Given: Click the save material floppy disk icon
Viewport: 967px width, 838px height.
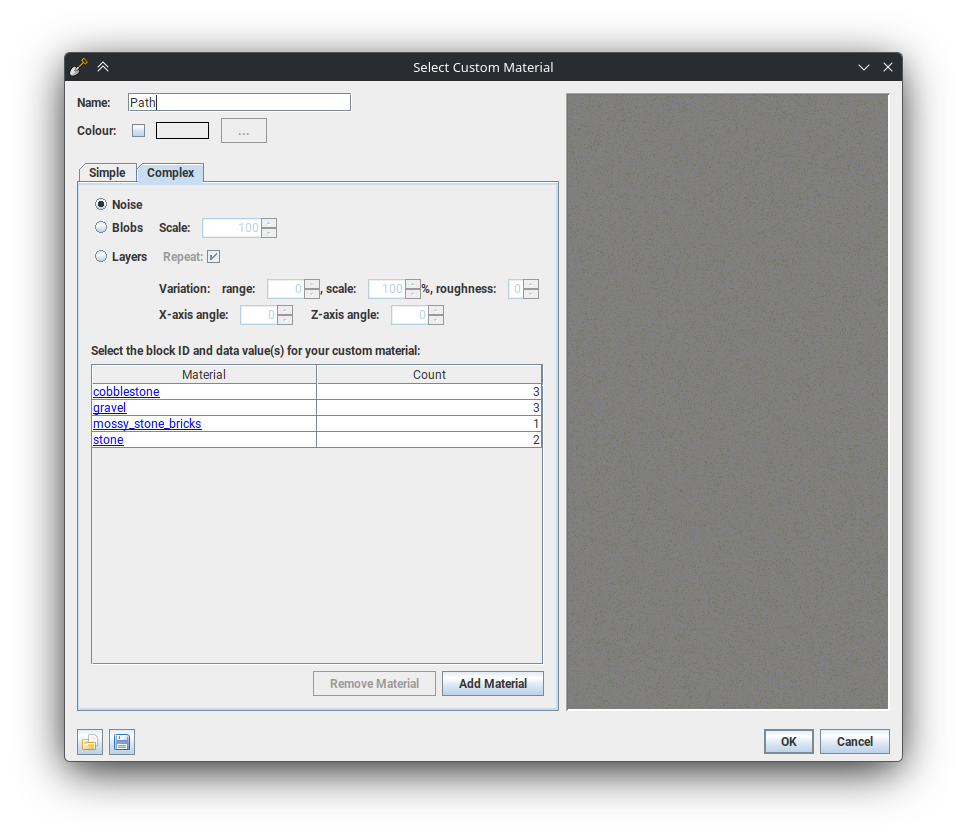Looking at the screenshot, I should pos(122,742).
